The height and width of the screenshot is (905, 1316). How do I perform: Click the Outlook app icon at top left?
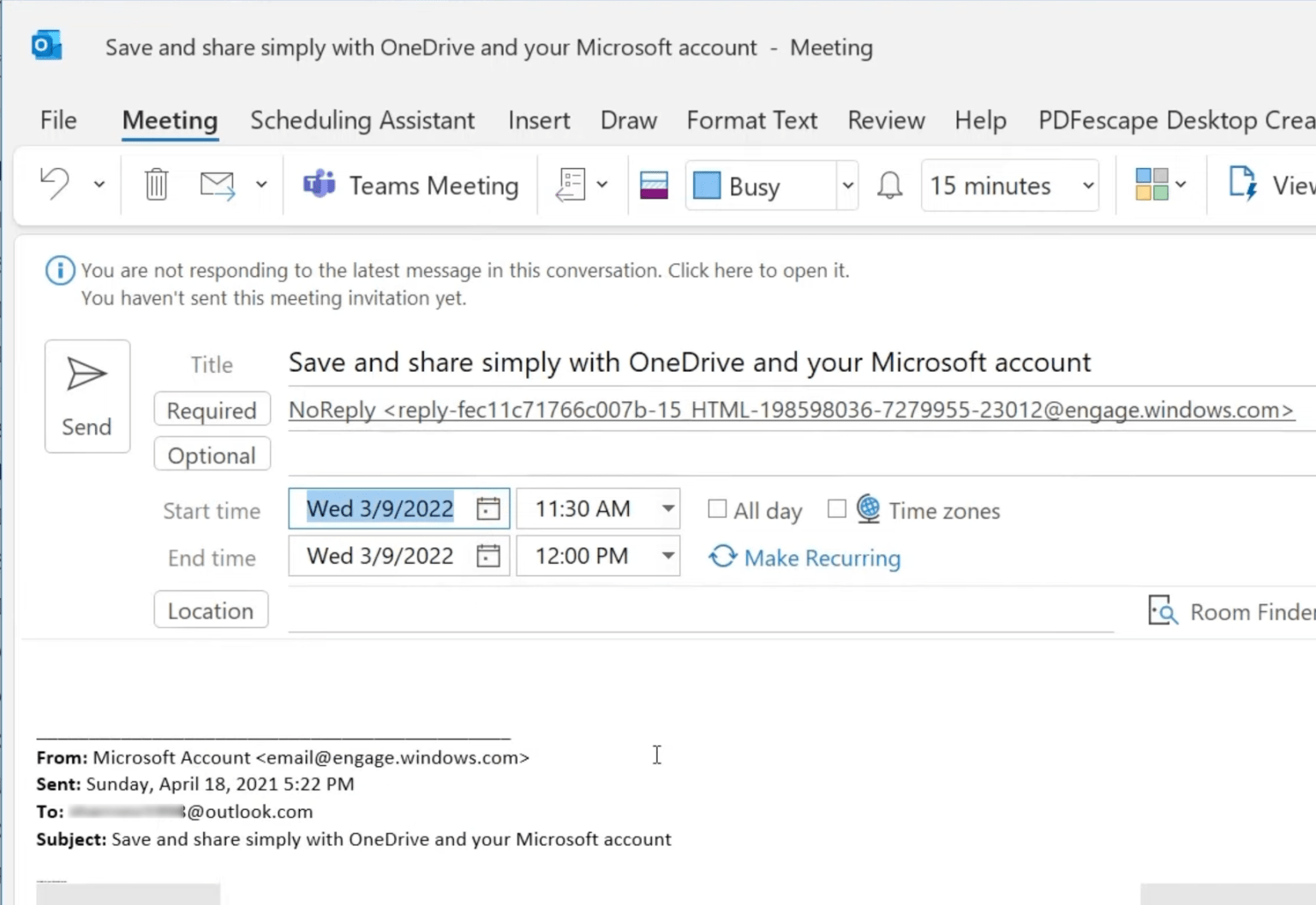46,45
